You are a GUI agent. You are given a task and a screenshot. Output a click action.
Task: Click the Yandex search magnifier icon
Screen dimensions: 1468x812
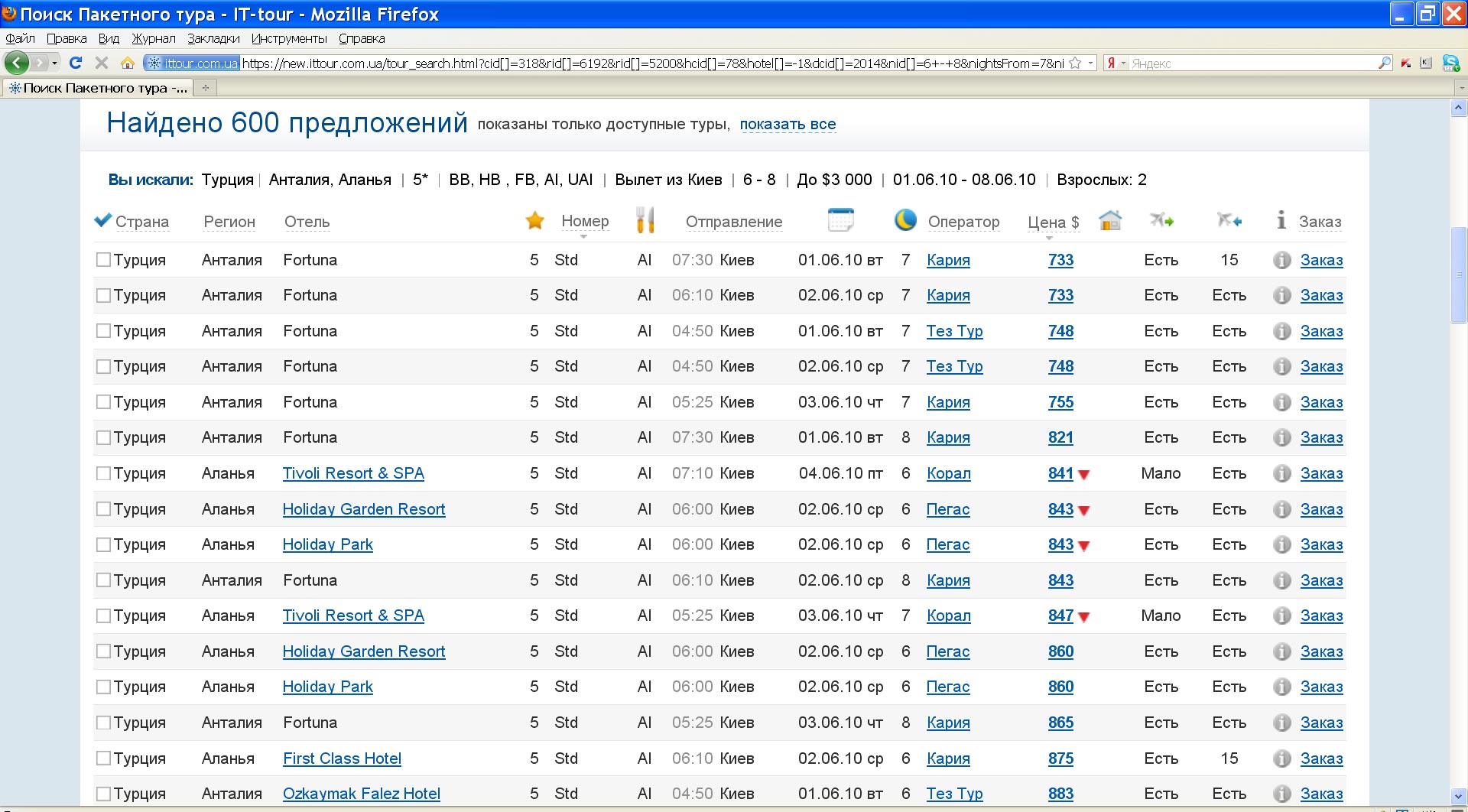pos(1385,63)
